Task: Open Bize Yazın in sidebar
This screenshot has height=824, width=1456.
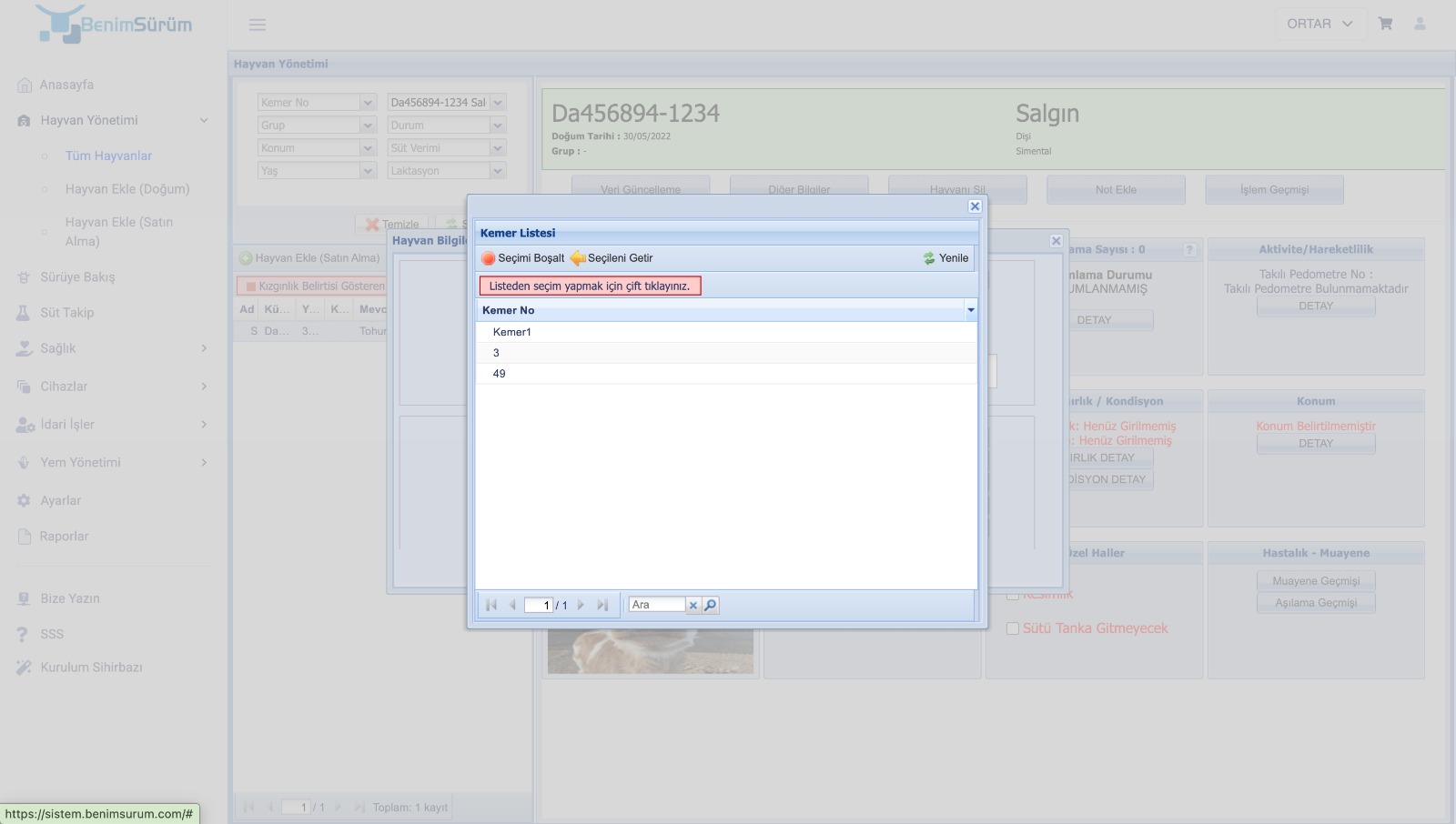Action: 70,598
